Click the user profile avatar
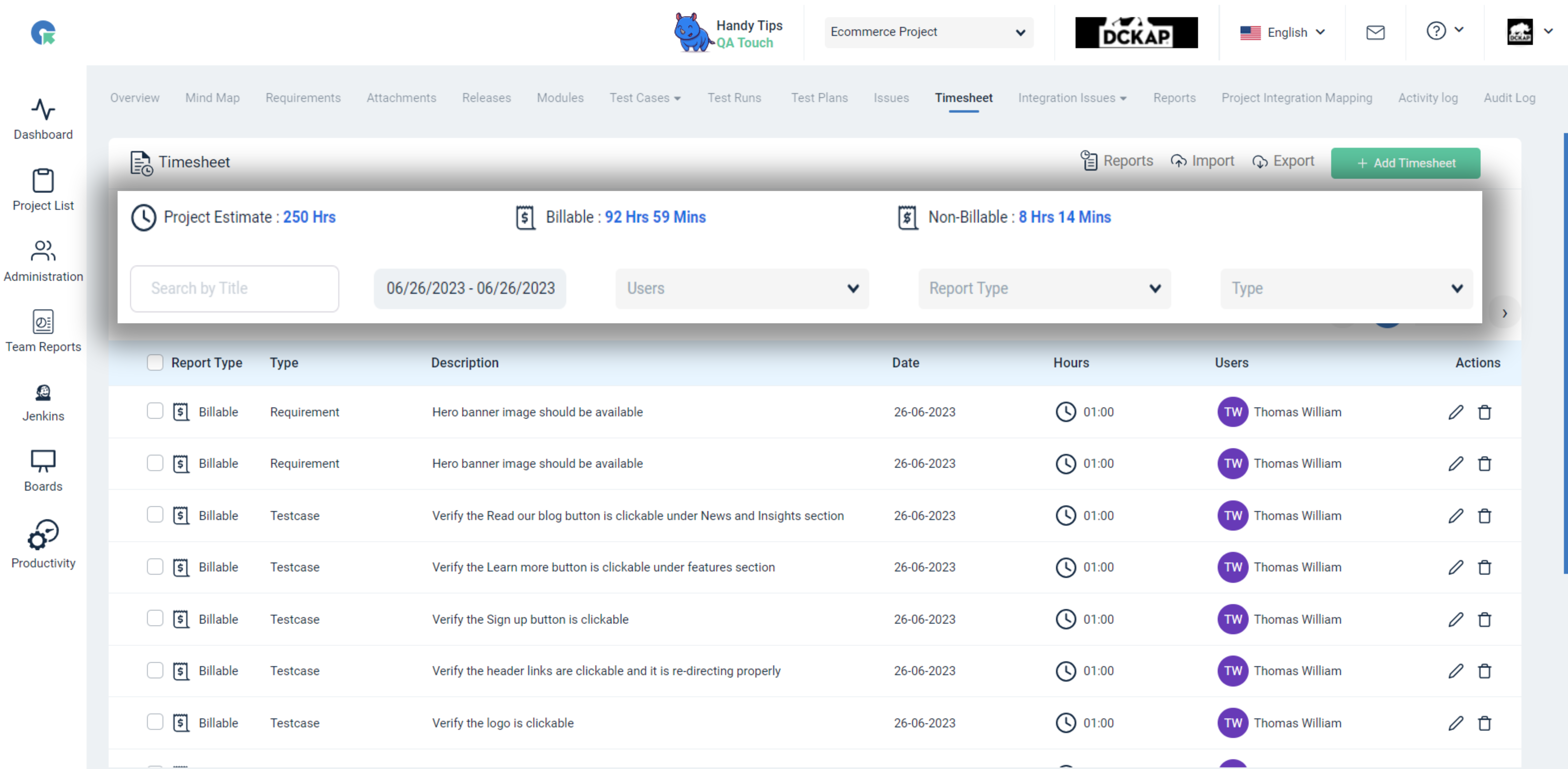 coord(1520,32)
